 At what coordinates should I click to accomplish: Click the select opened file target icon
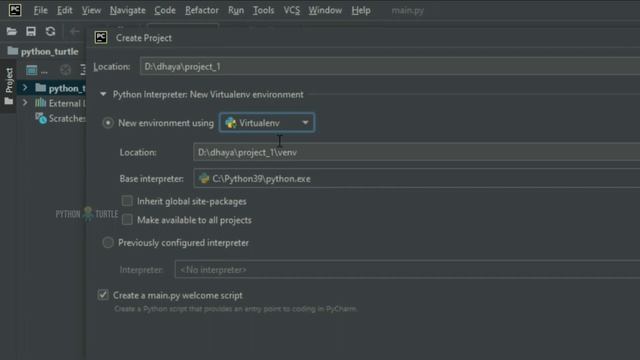coord(65,71)
